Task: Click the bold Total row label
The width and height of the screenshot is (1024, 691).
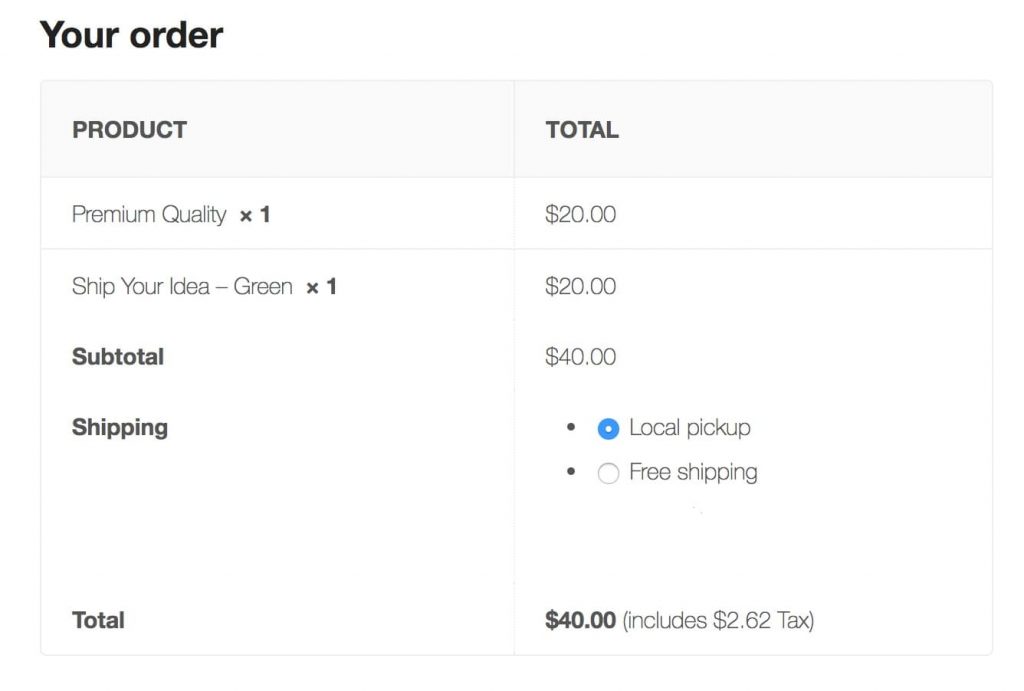Action: click(98, 620)
